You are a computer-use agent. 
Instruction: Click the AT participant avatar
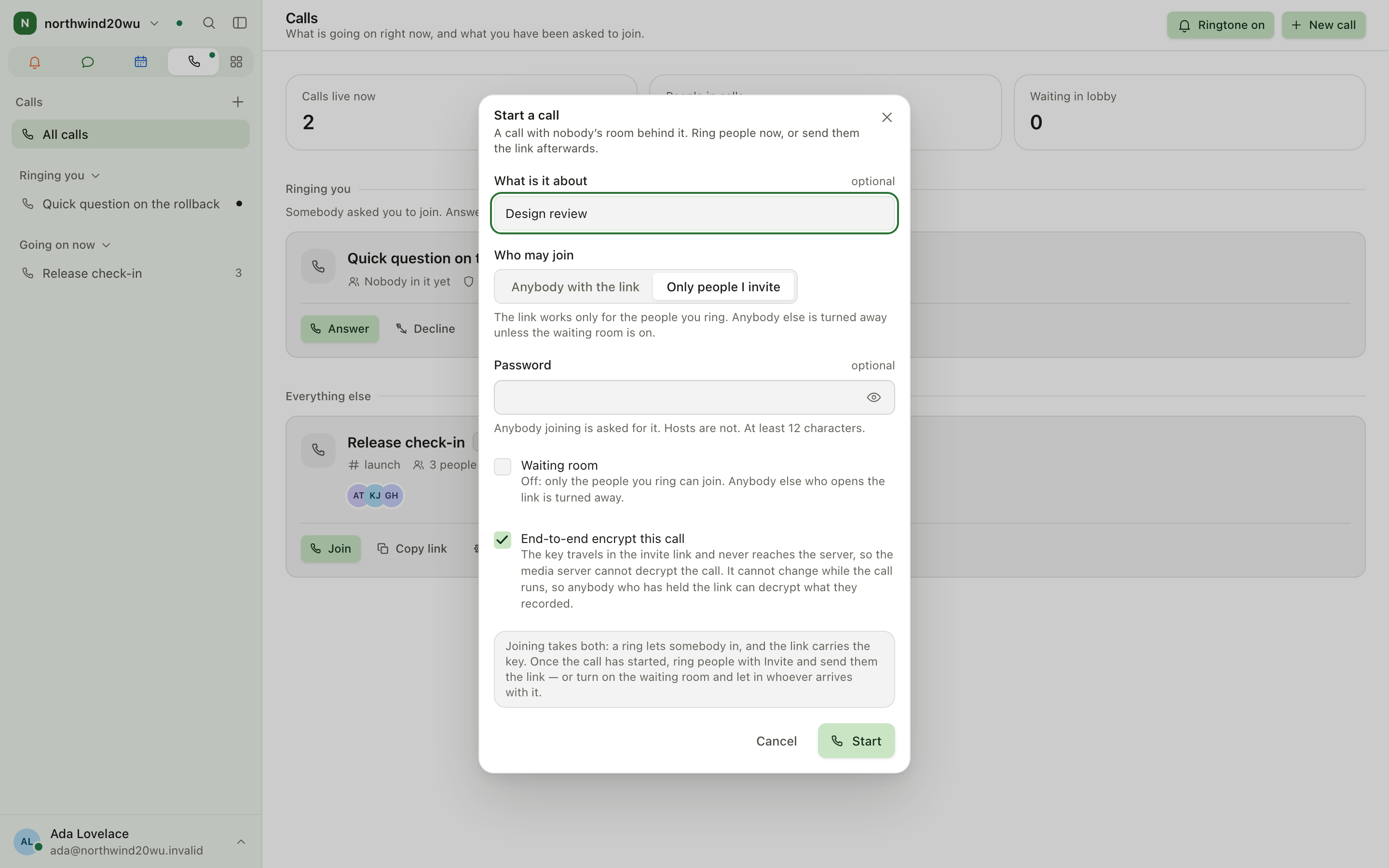click(x=358, y=495)
